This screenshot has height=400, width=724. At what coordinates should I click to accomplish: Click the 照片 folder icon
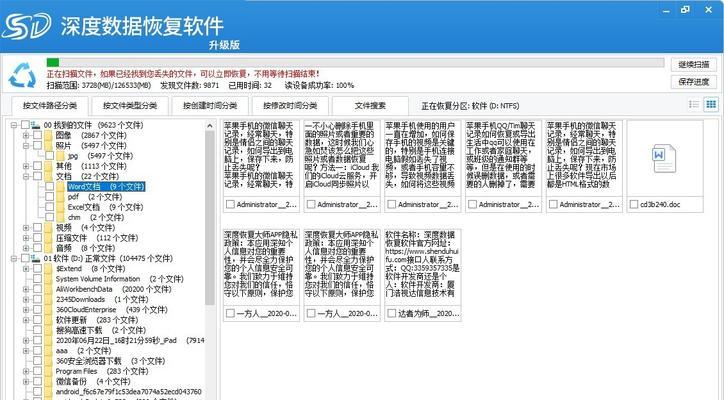pos(48,145)
